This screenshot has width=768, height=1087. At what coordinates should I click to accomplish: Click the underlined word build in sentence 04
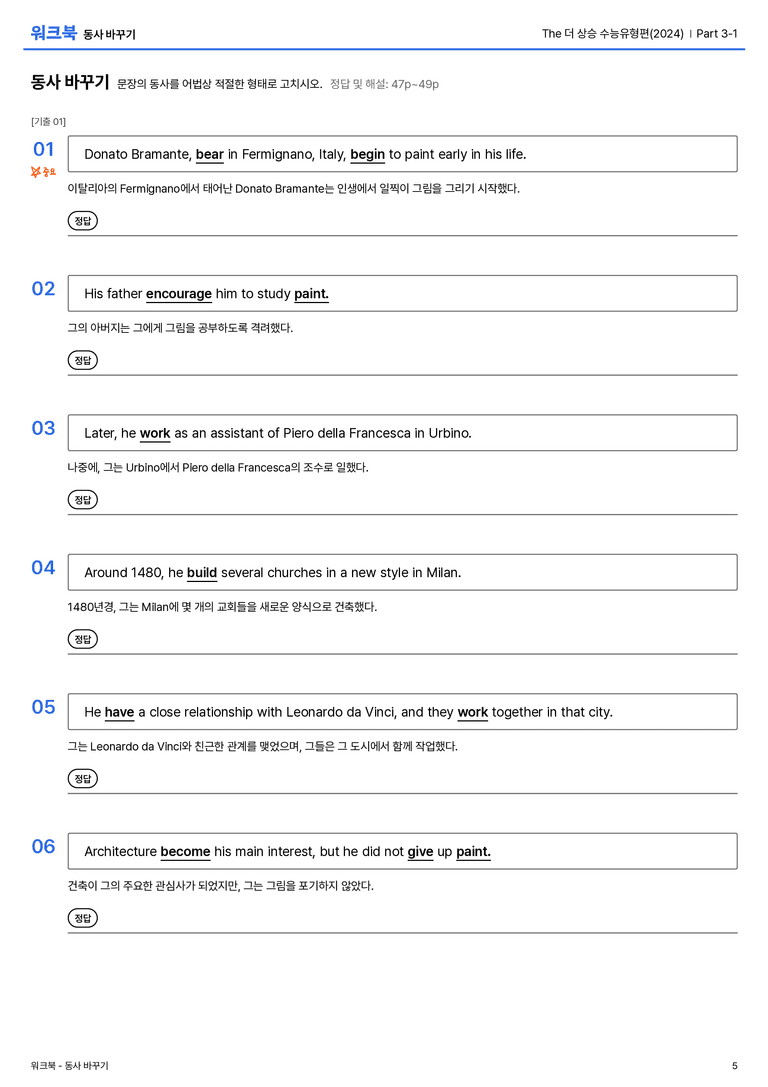point(202,573)
